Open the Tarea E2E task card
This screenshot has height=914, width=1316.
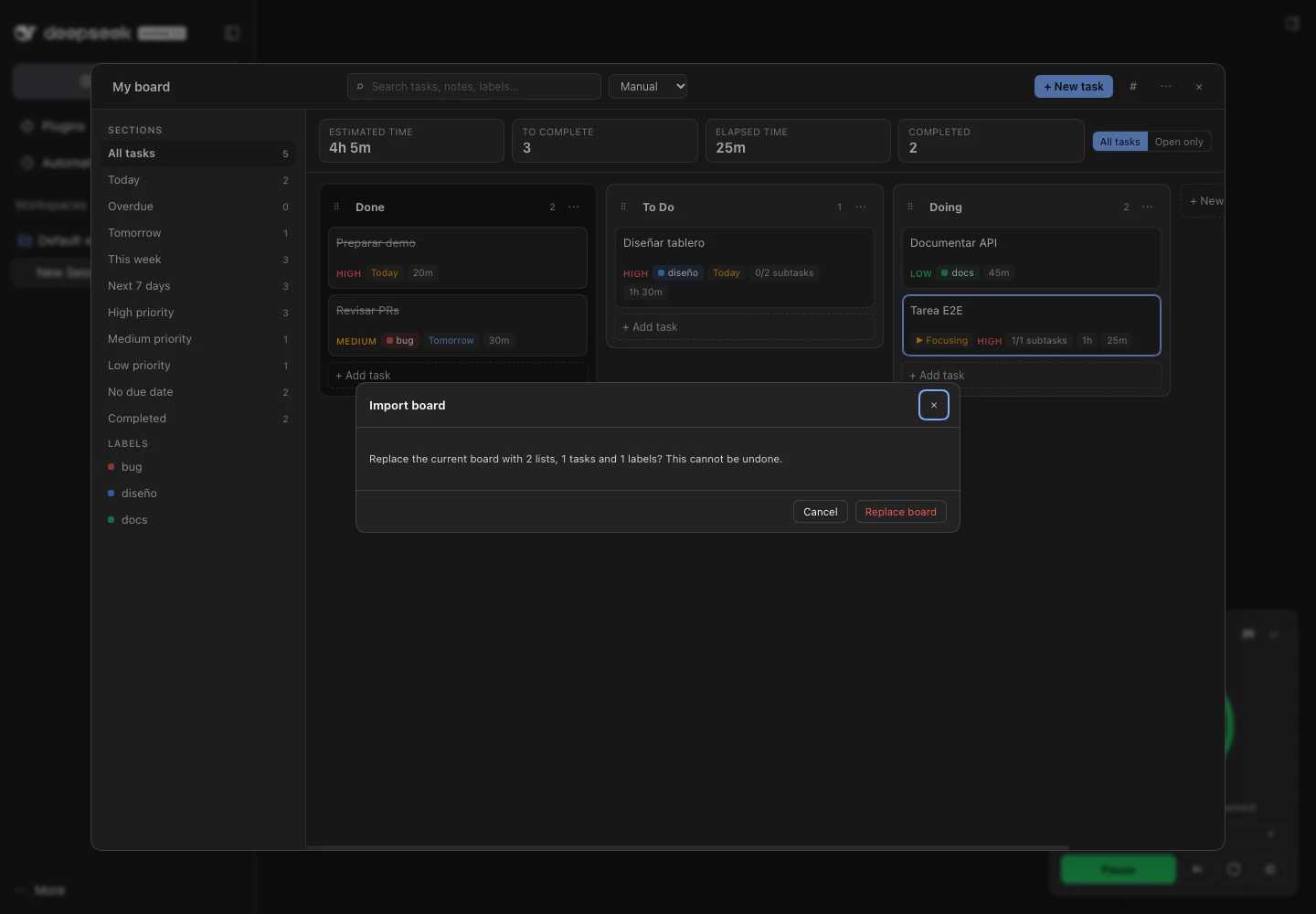point(1031,325)
